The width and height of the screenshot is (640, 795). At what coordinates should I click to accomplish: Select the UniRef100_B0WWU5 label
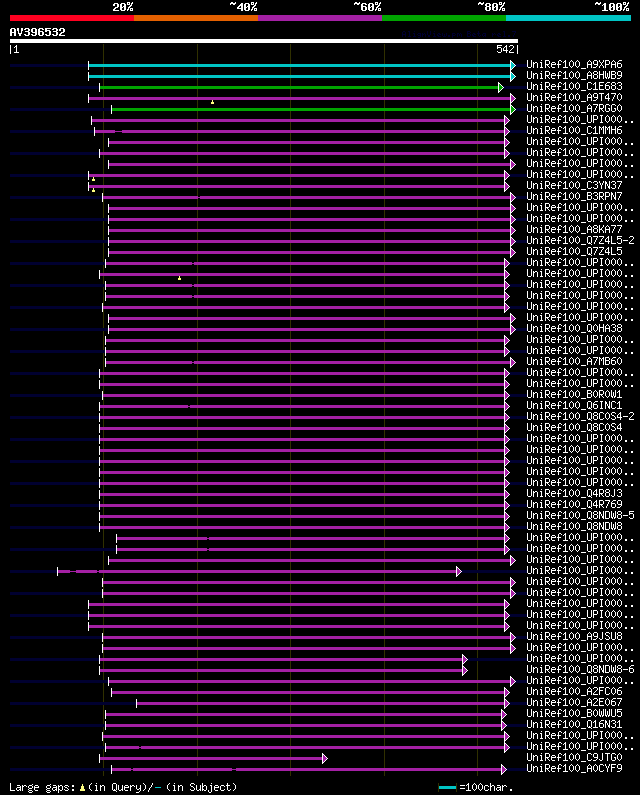(574, 713)
